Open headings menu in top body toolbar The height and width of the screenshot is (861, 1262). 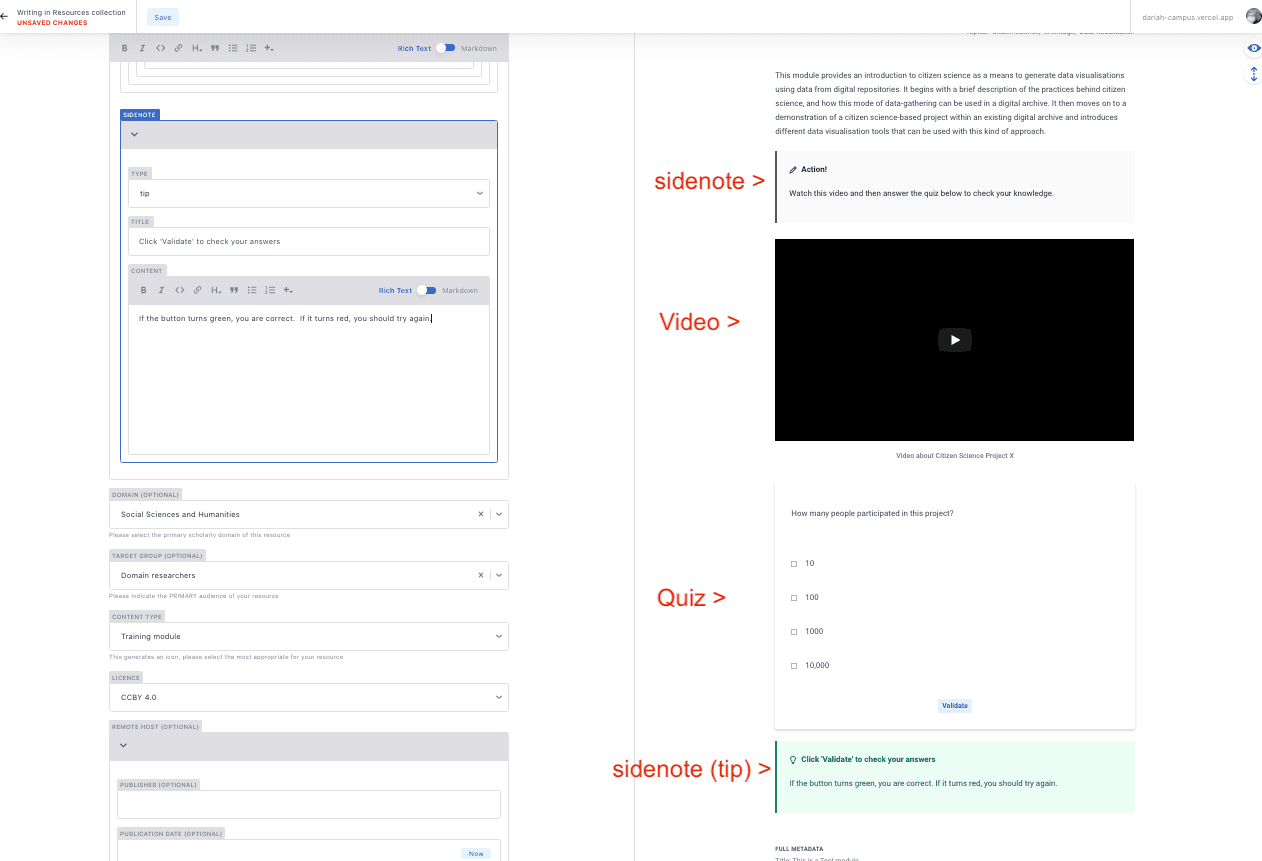pos(197,48)
